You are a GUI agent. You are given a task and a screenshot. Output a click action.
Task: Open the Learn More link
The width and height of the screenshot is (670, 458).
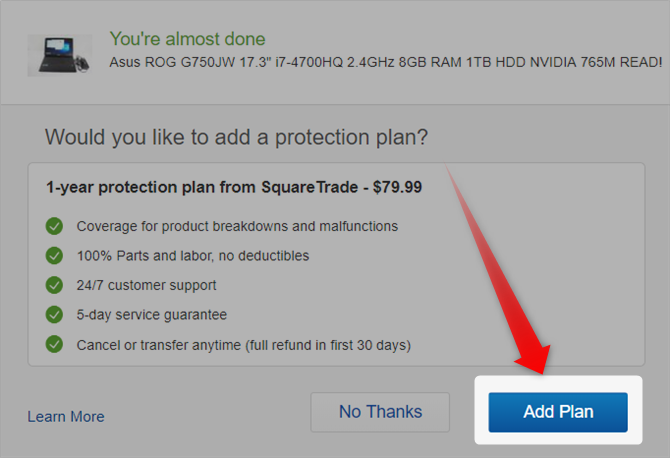pyautogui.click(x=66, y=416)
